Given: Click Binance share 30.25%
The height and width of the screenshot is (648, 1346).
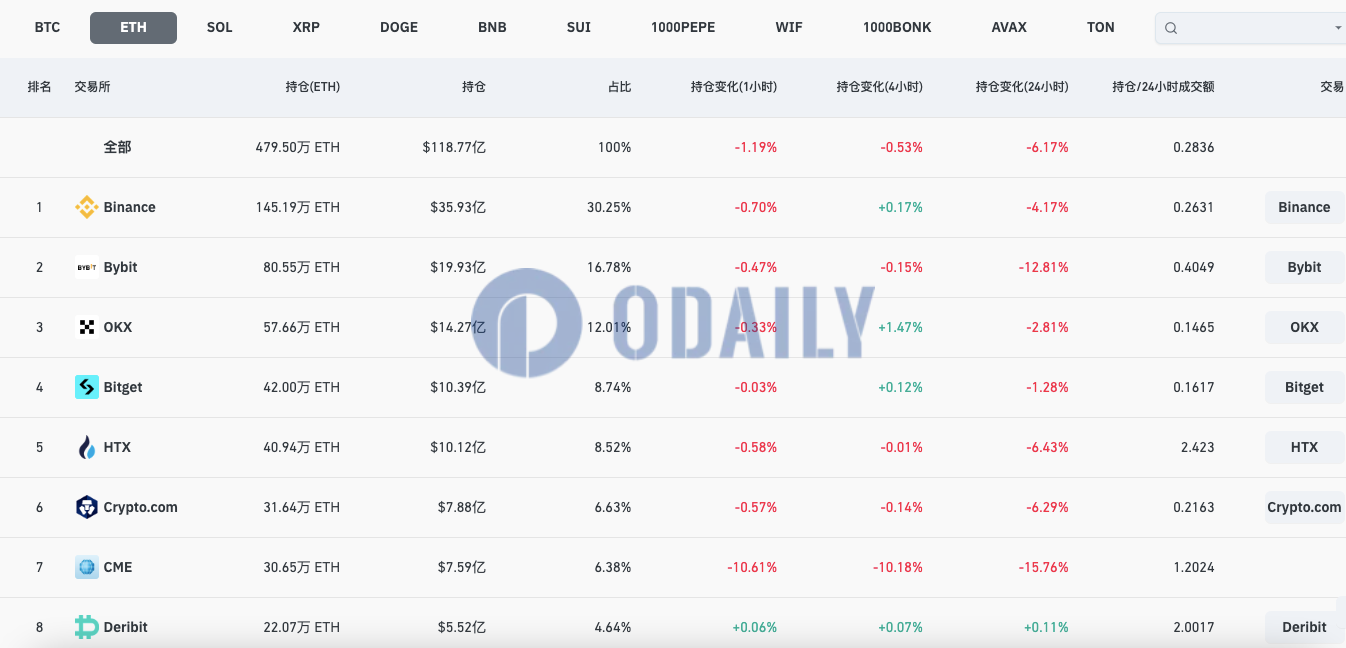Looking at the screenshot, I should 609,207.
